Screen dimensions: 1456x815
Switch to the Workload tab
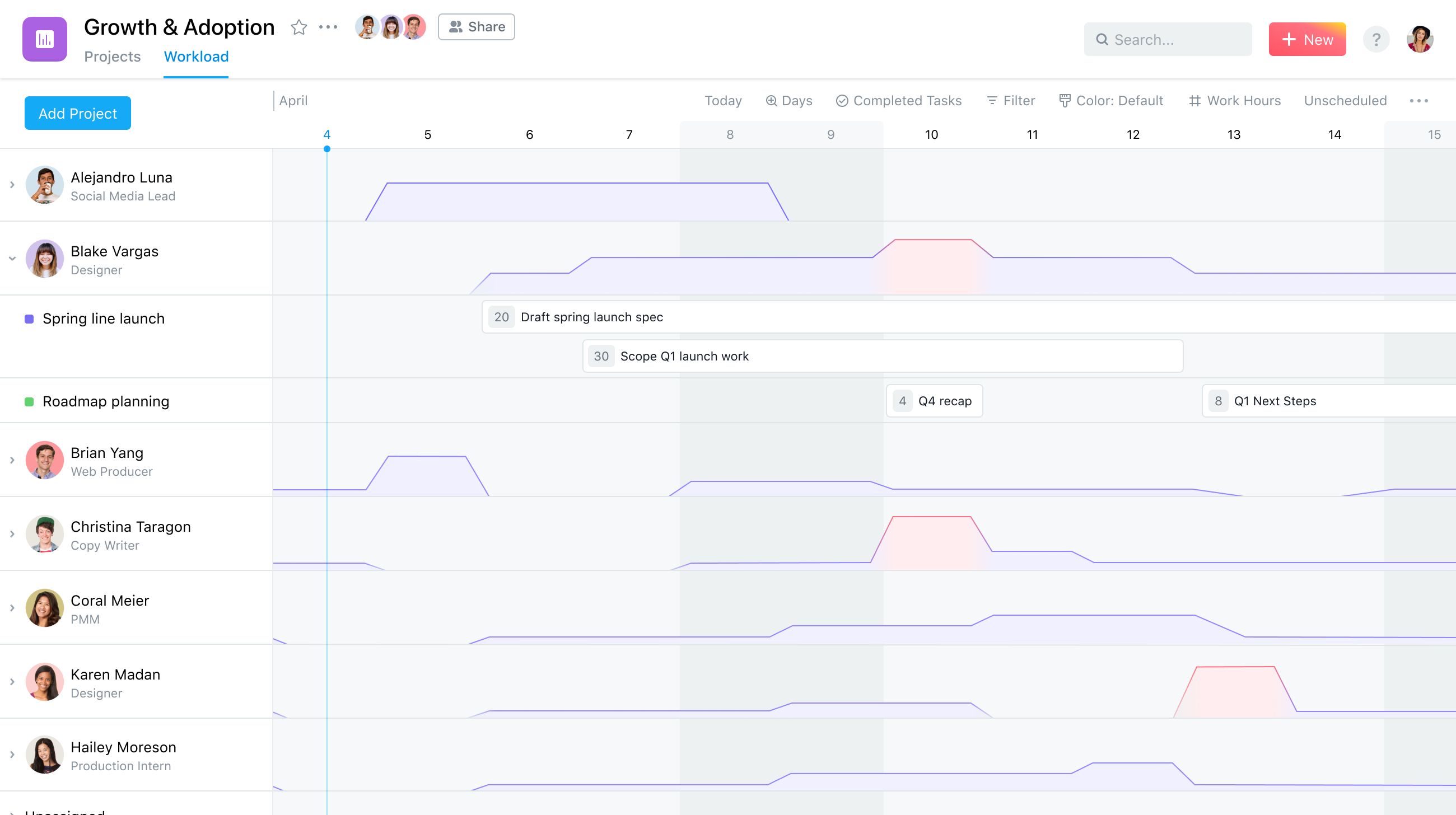click(196, 56)
